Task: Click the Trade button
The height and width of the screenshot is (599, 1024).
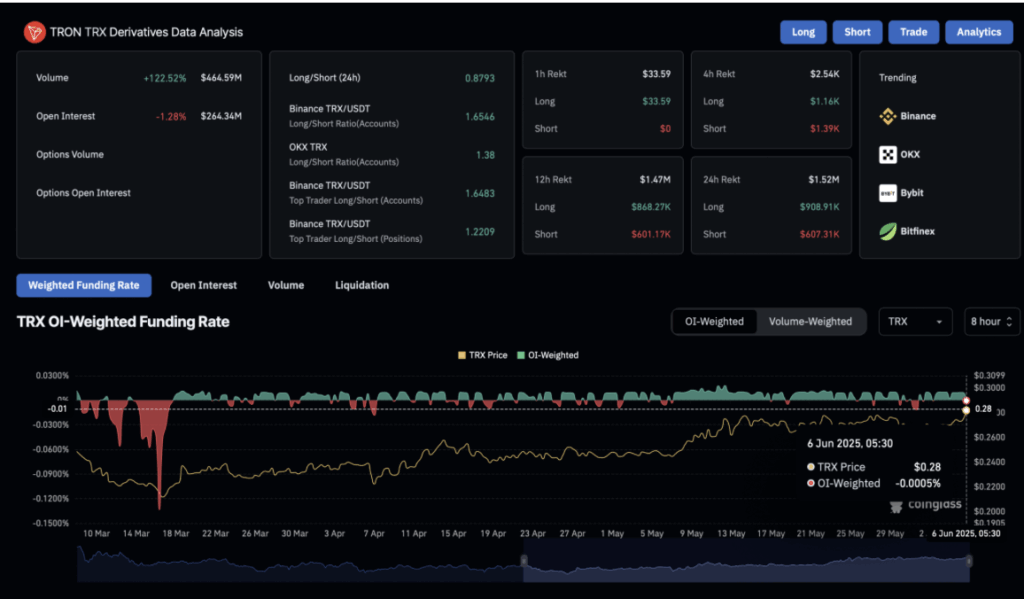Action: tap(913, 32)
